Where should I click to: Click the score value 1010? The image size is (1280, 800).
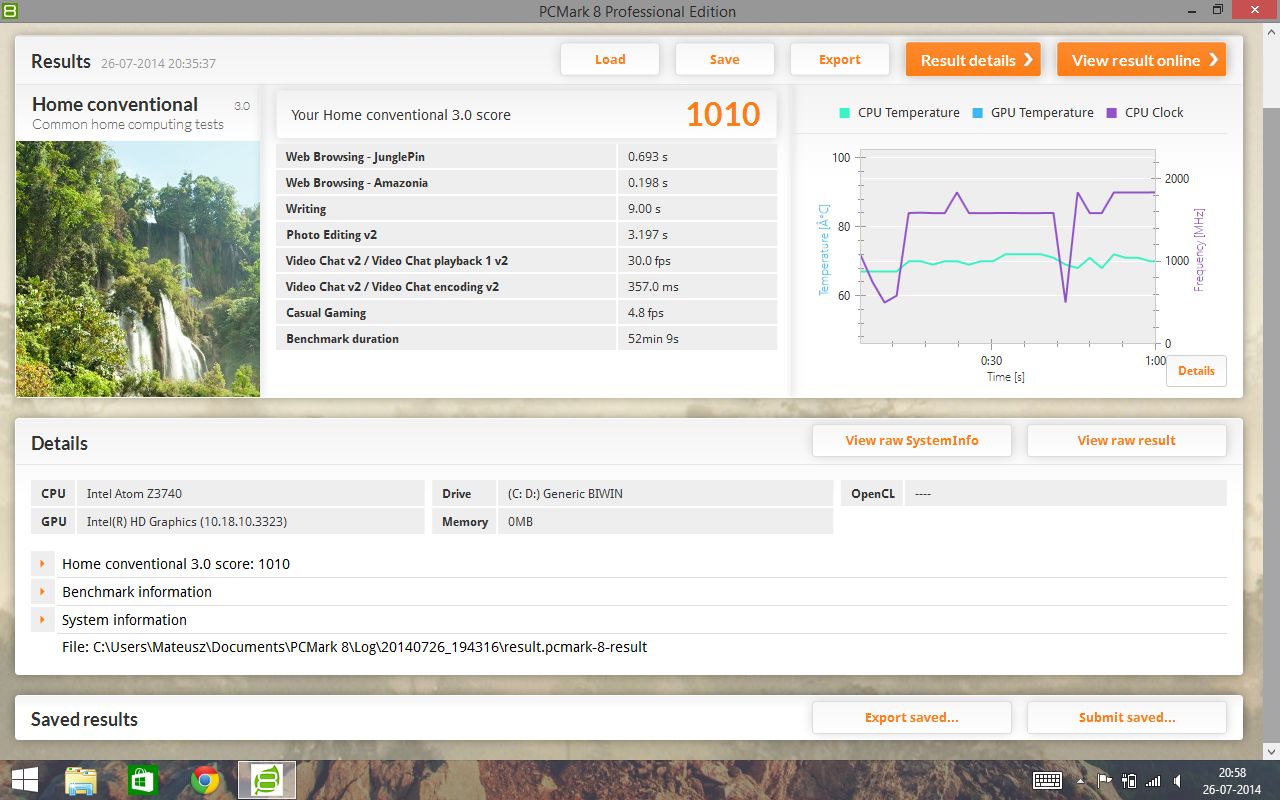point(723,114)
